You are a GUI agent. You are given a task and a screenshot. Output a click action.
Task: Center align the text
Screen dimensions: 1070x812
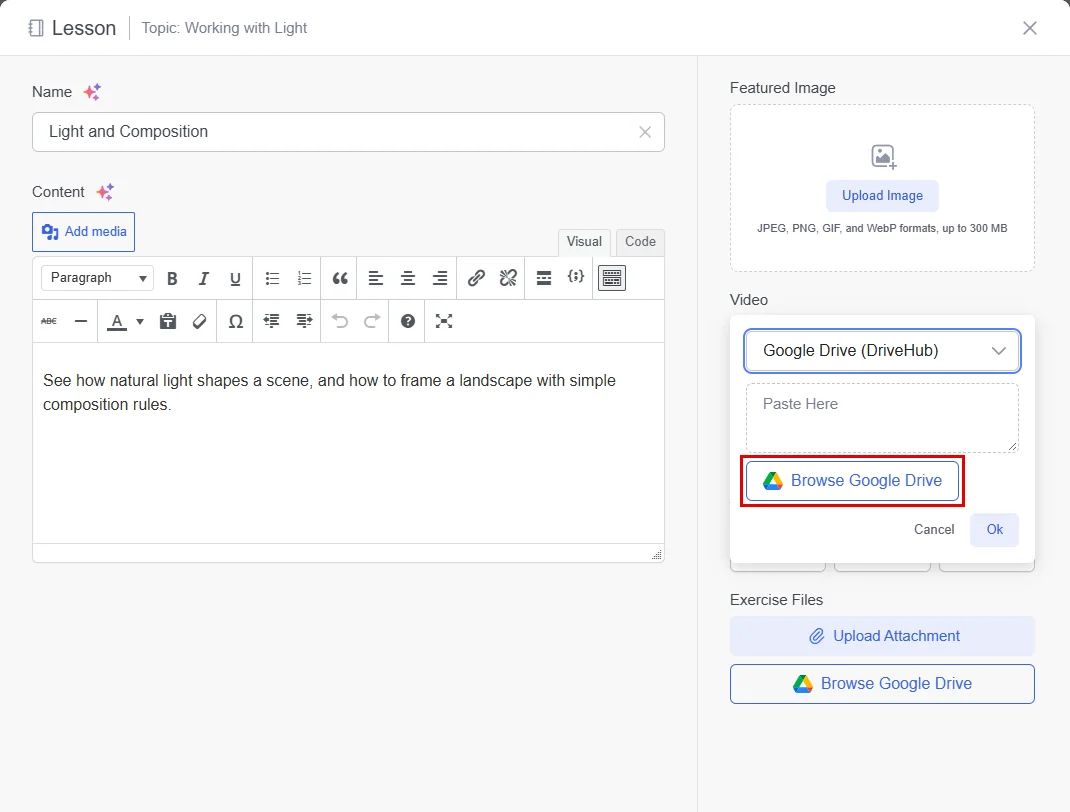[x=407, y=278]
